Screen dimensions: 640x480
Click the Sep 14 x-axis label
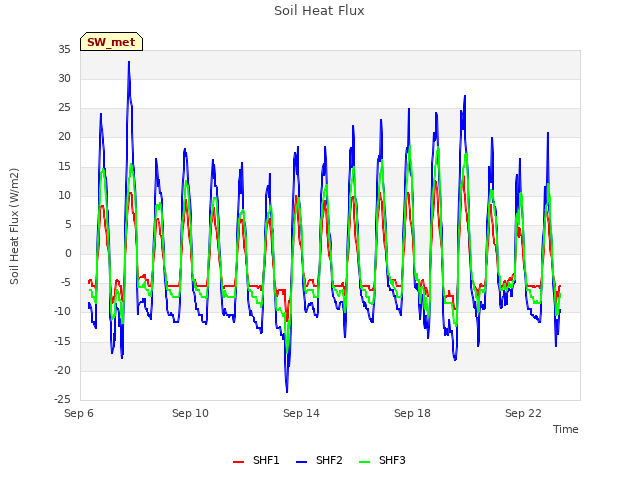coord(301,413)
